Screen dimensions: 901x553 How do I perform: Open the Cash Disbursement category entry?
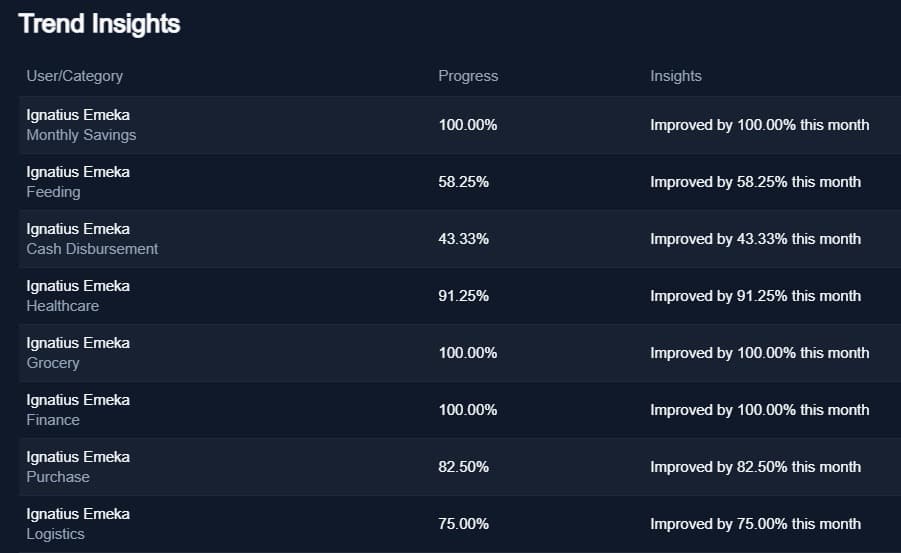pos(92,249)
